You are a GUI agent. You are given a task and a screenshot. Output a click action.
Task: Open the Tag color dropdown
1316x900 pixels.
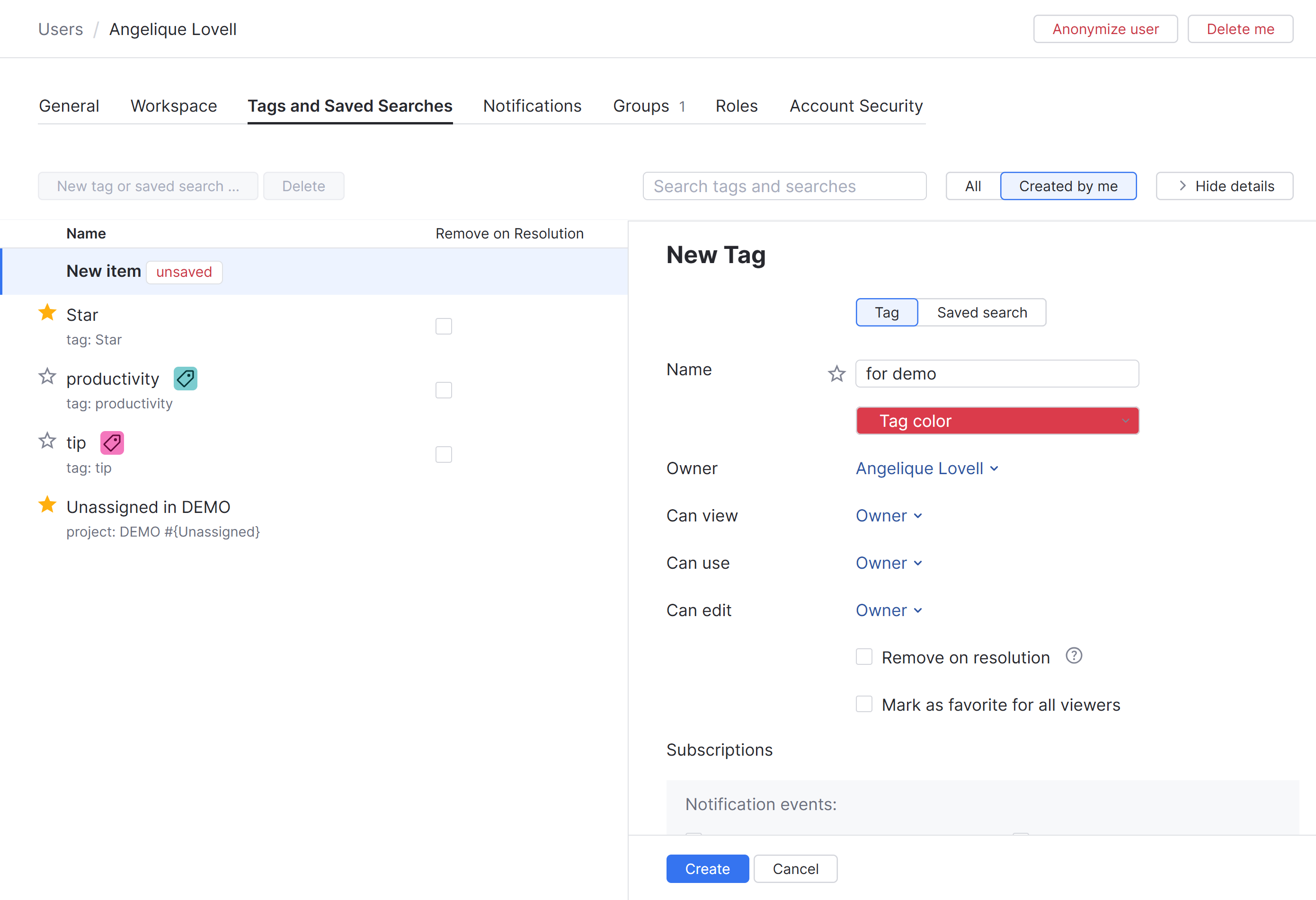point(997,421)
